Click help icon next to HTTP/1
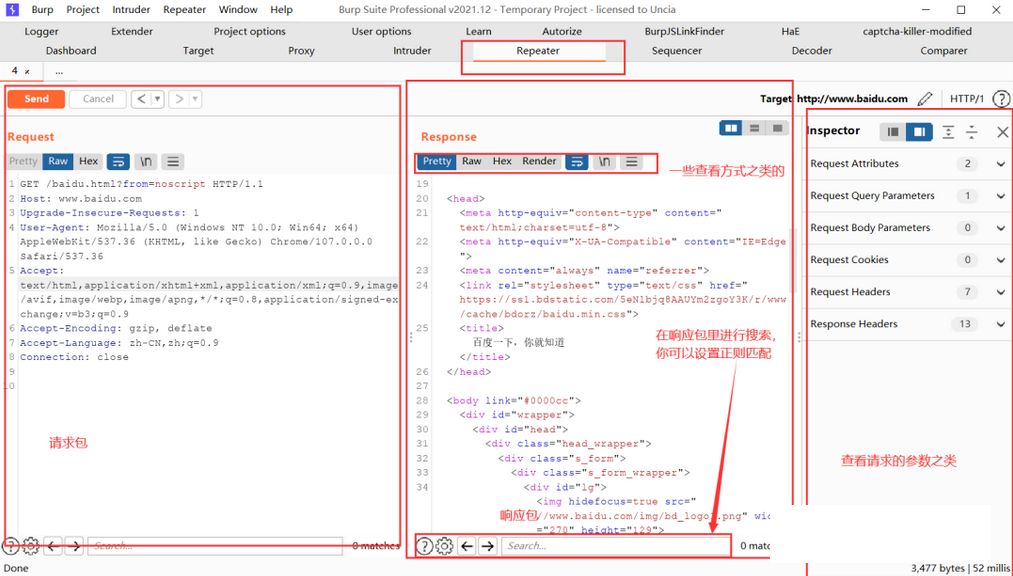1013x576 pixels. (x=1001, y=99)
